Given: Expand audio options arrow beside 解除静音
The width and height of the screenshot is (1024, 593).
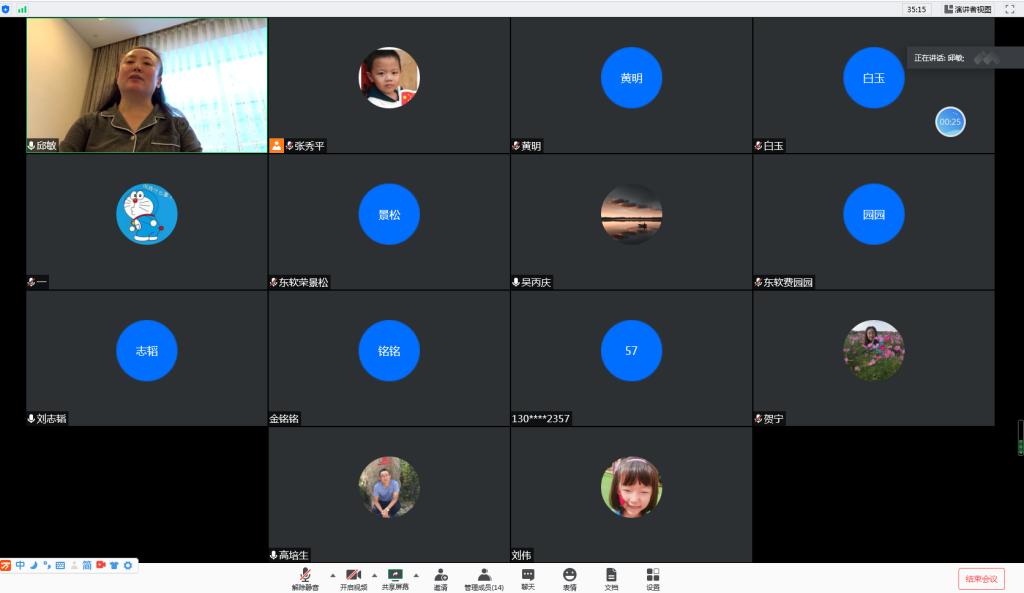Looking at the screenshot, I should click(332, 575).
